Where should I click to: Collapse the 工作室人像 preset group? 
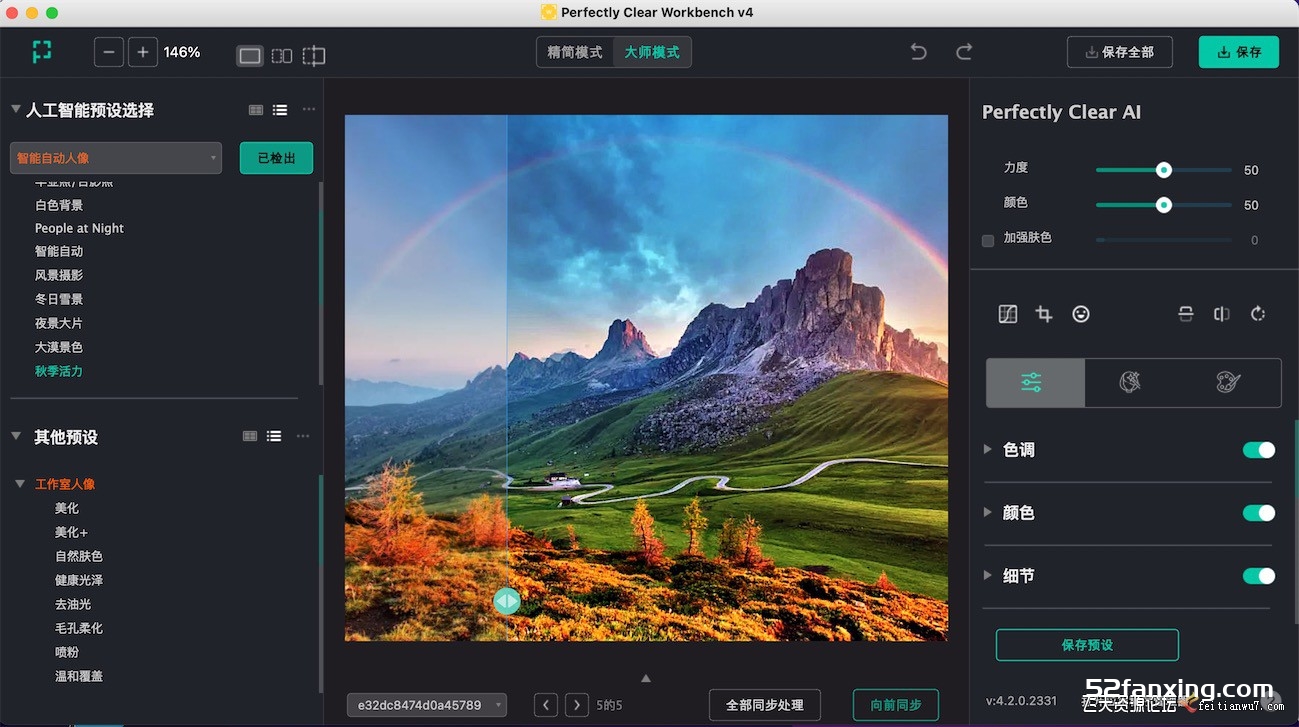[x=20, y=484]
